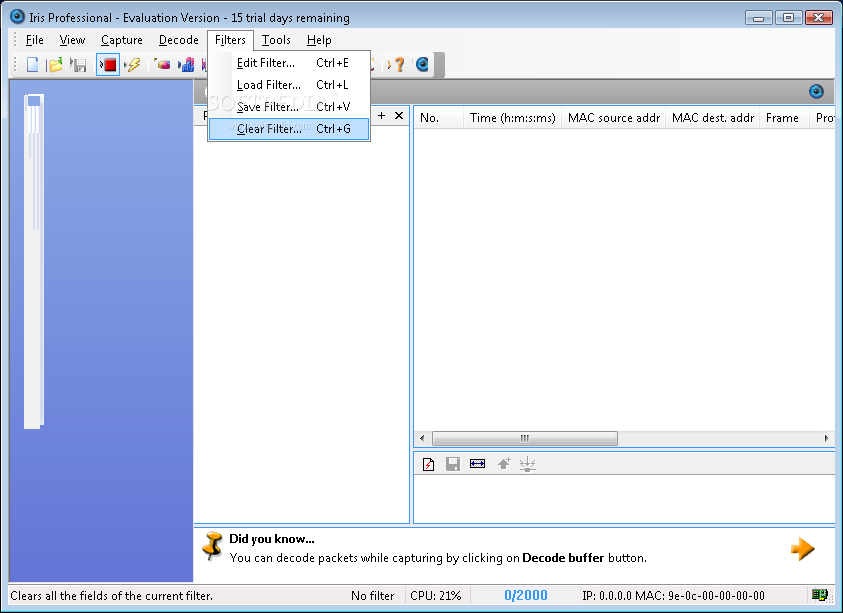Viewport: 843px width, 613px height.
Task: Click the network adapter status bar icon
Action: click(819, 595)
